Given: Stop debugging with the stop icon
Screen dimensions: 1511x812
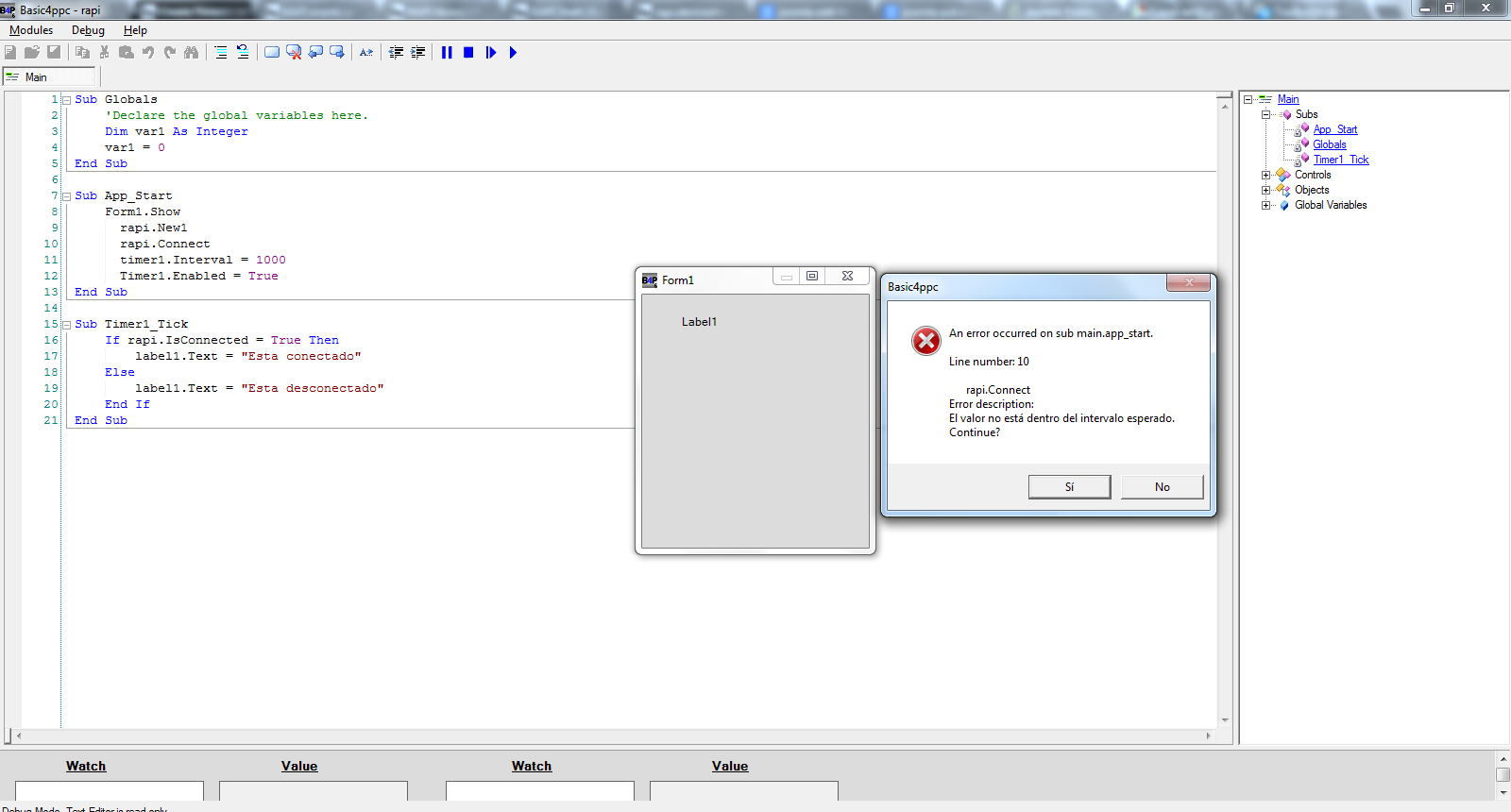Looking at the screenshot, I should pos(468,53).
